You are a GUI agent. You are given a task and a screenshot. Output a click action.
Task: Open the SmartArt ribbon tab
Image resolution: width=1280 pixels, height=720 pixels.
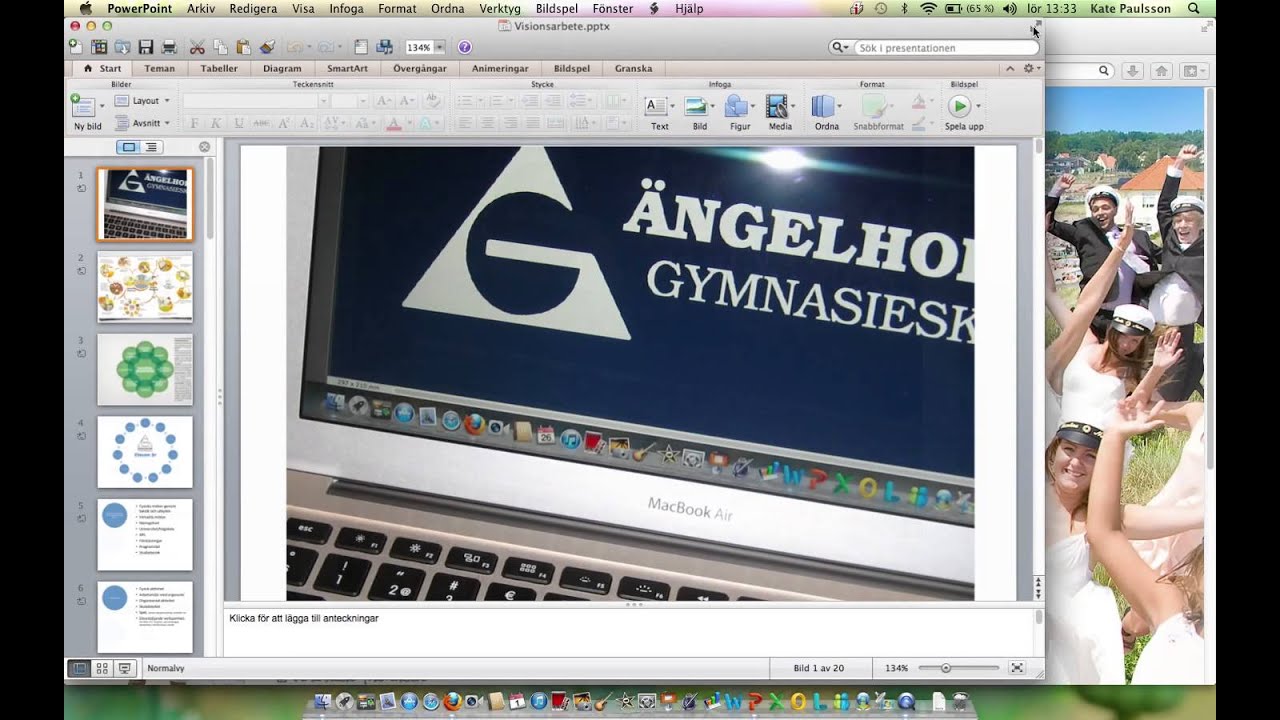[x=347, y=69]
